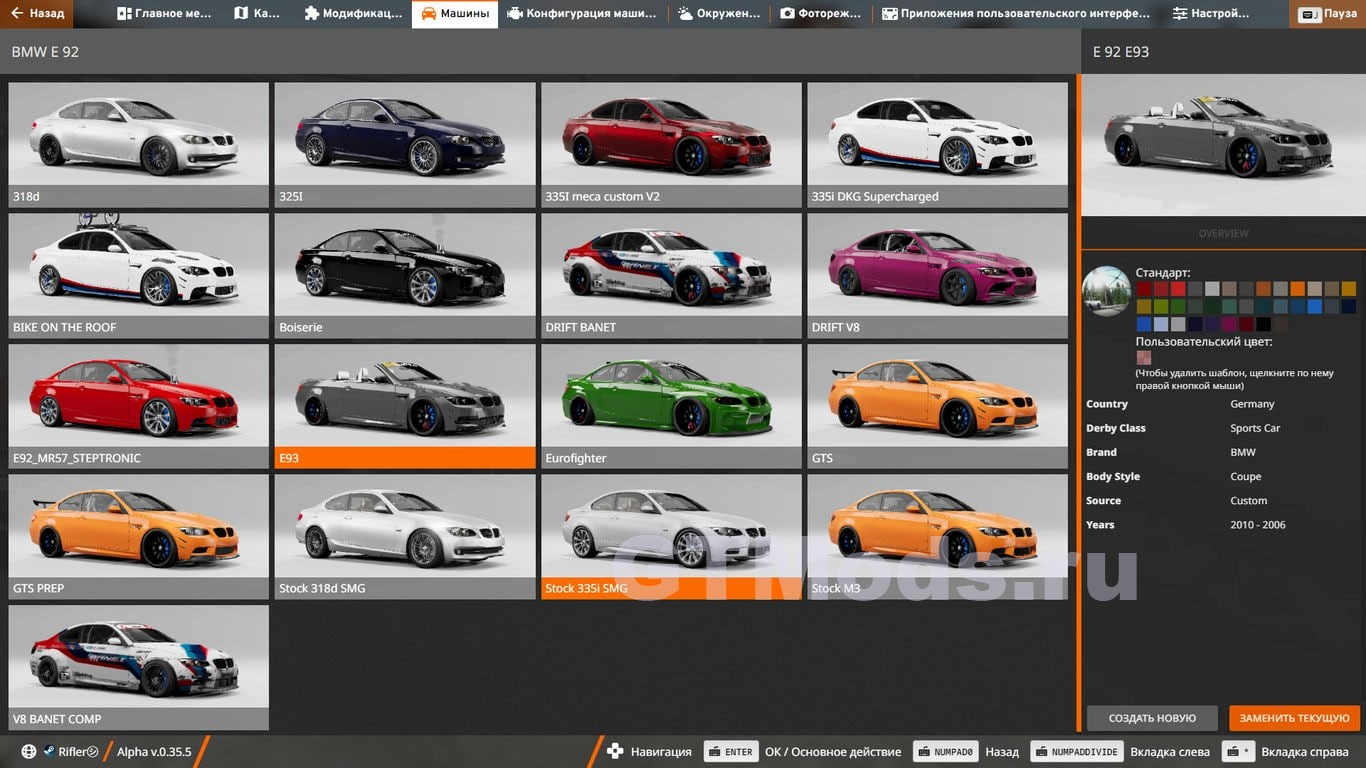This screenshot has width=1366, height=768.
Task: Click the OVERVIEW label under the car preview
Action: [x=1223, y=233]
